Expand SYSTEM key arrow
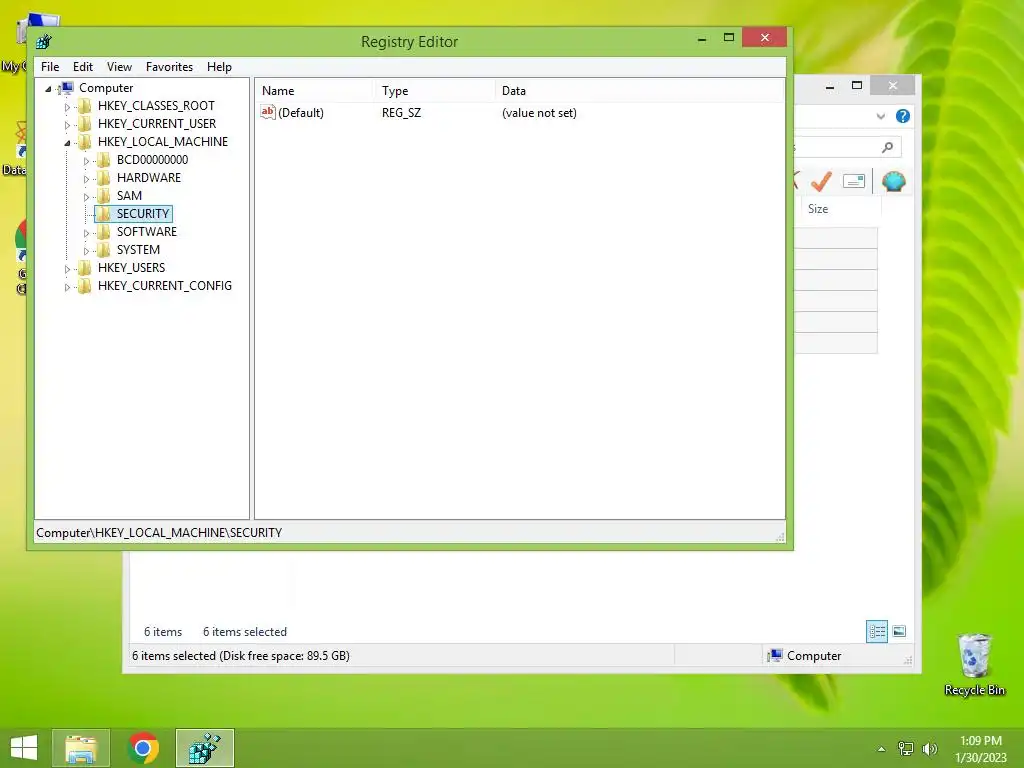This screenshot has width=1024, height=768. [86, 251]
